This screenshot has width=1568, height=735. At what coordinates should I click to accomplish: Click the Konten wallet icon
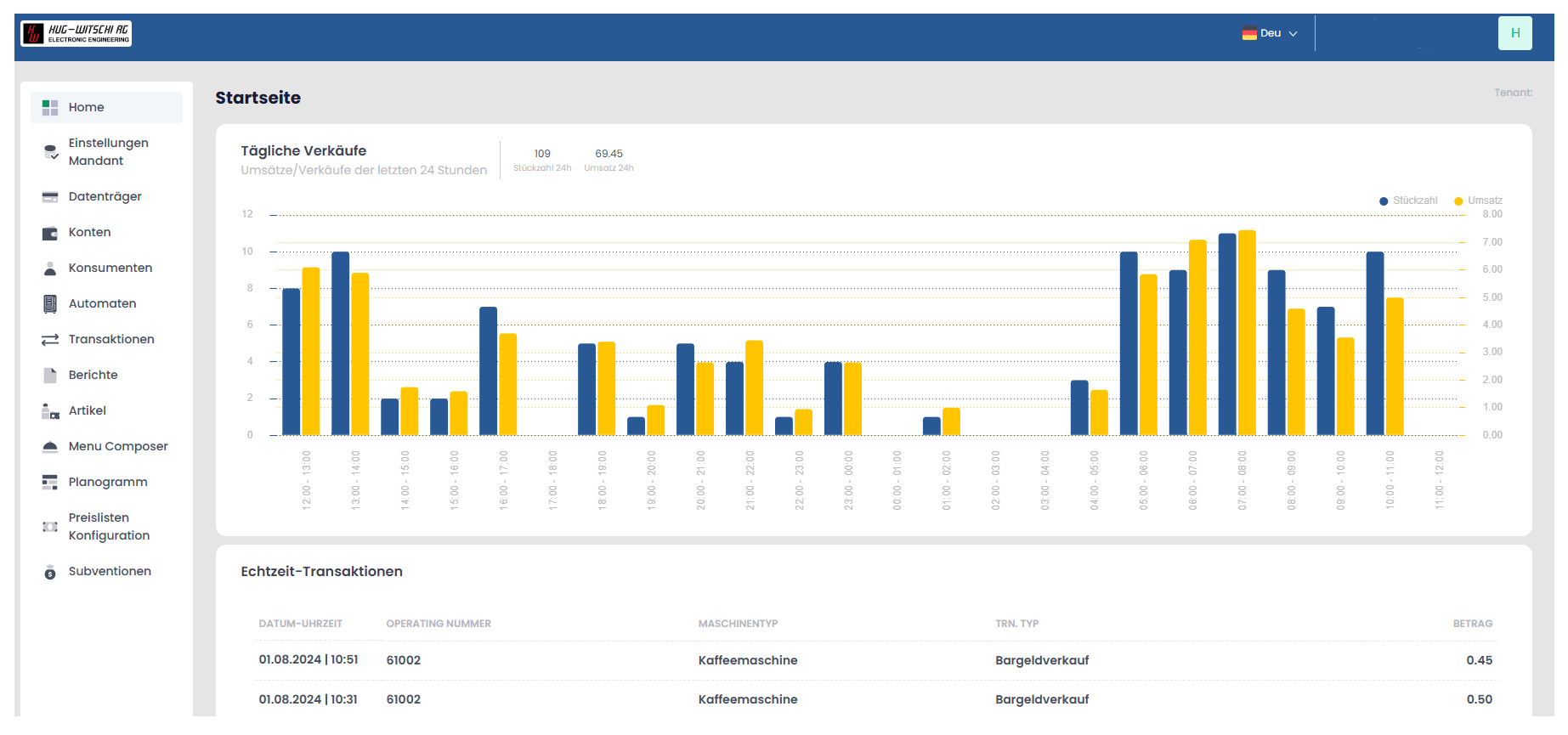[x=50, y=233]
